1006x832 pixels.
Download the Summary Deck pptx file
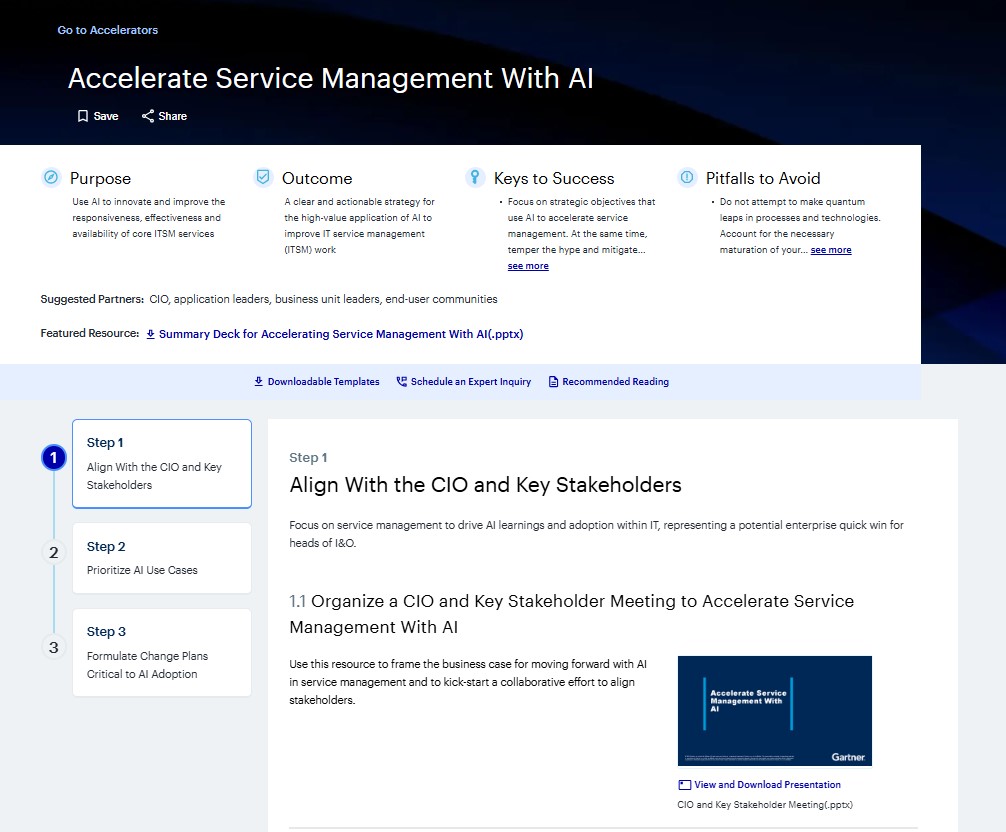[x=341, y=334]
